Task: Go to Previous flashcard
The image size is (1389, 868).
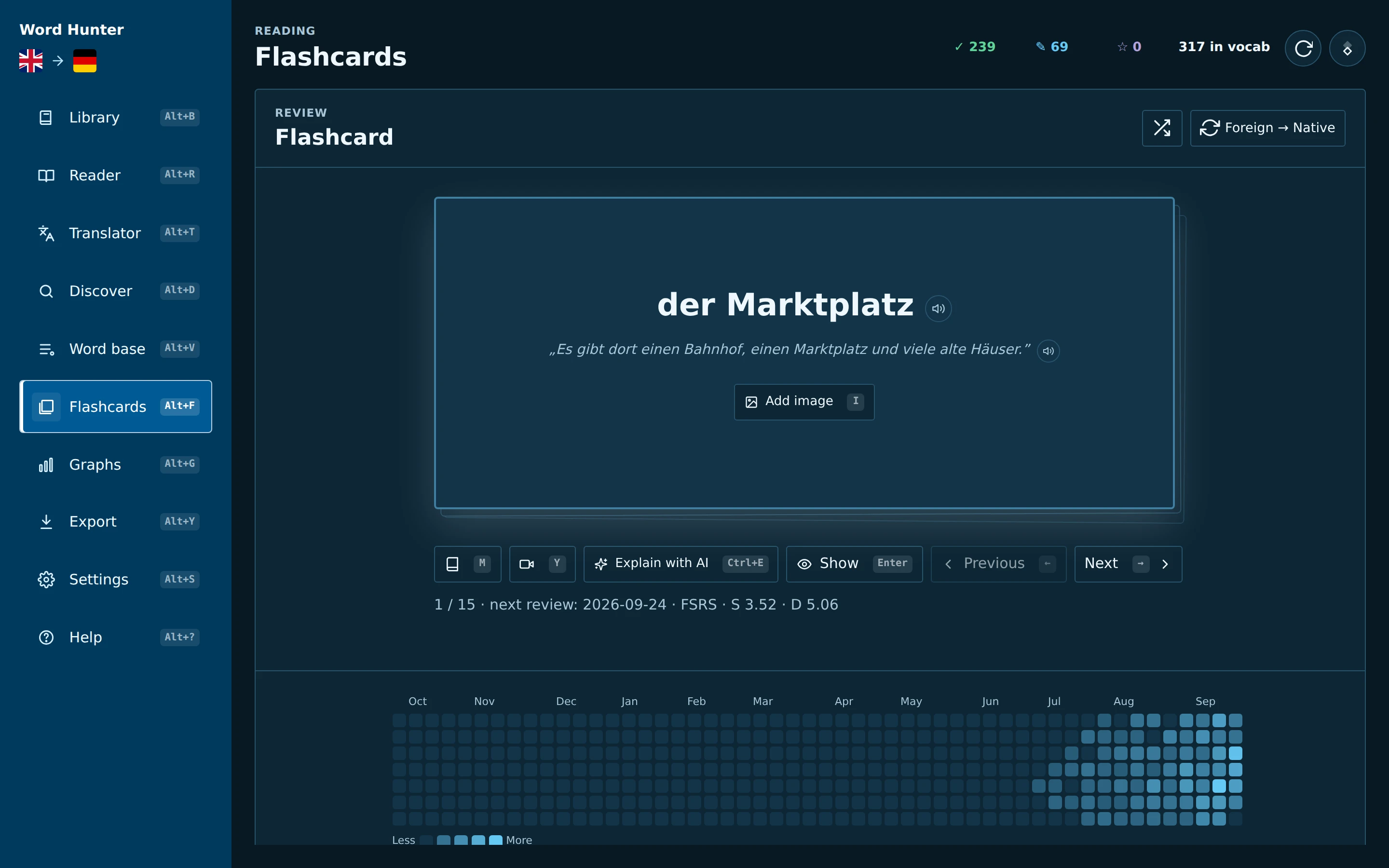Action: 998,564
